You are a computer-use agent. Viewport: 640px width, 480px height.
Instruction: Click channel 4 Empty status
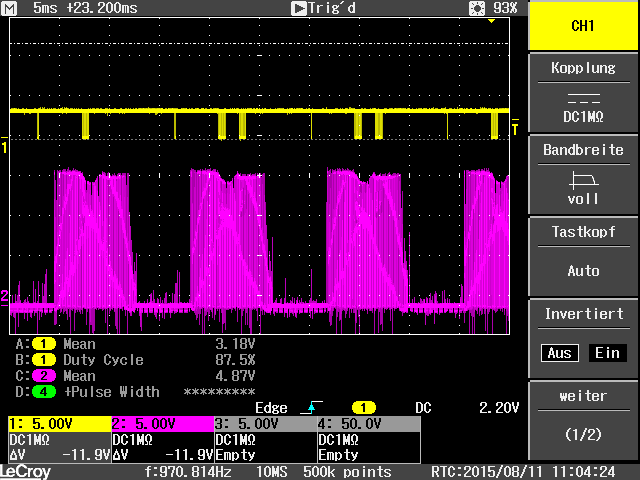pyautogui.click(x=338, y=455)
